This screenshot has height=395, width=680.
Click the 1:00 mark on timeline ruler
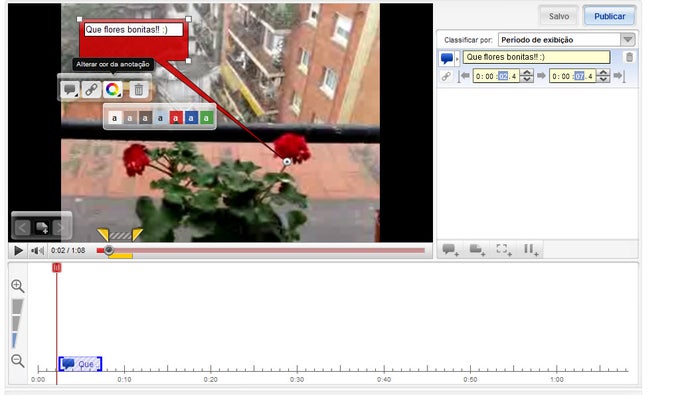(557, 379)
